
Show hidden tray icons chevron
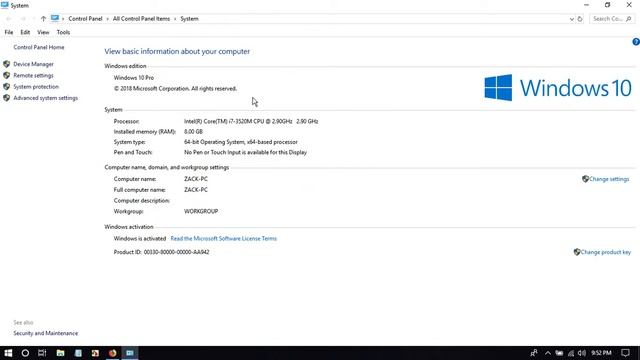tap(548, 353)
